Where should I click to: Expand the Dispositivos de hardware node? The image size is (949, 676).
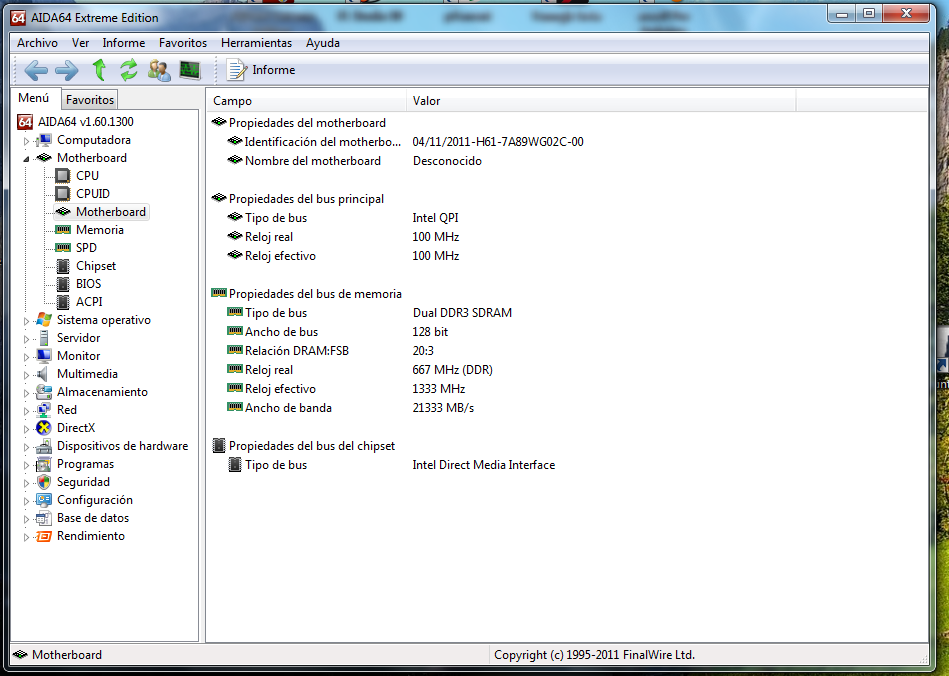pyautogui.click(x=26, y=447)
